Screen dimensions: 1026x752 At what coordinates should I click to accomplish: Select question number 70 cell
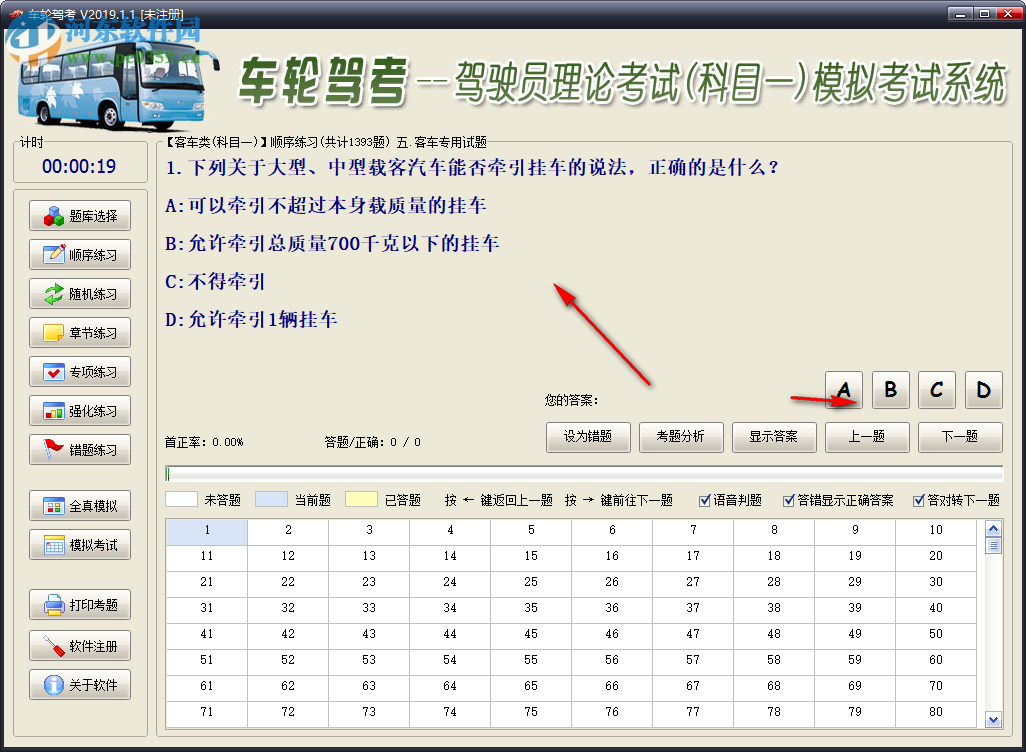pyautogui.click(x=936, y=688)
